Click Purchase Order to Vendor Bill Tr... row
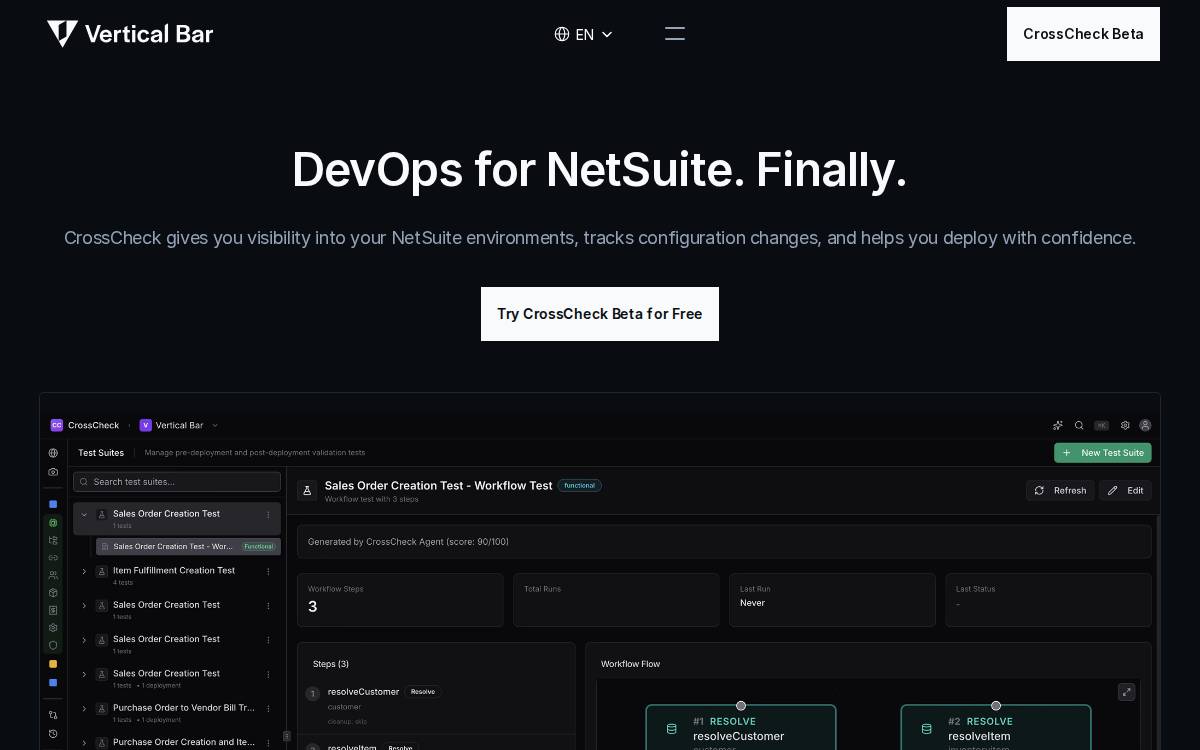Image resolution: width=1200 pixels, height=750 pixels. pos(177,712)
